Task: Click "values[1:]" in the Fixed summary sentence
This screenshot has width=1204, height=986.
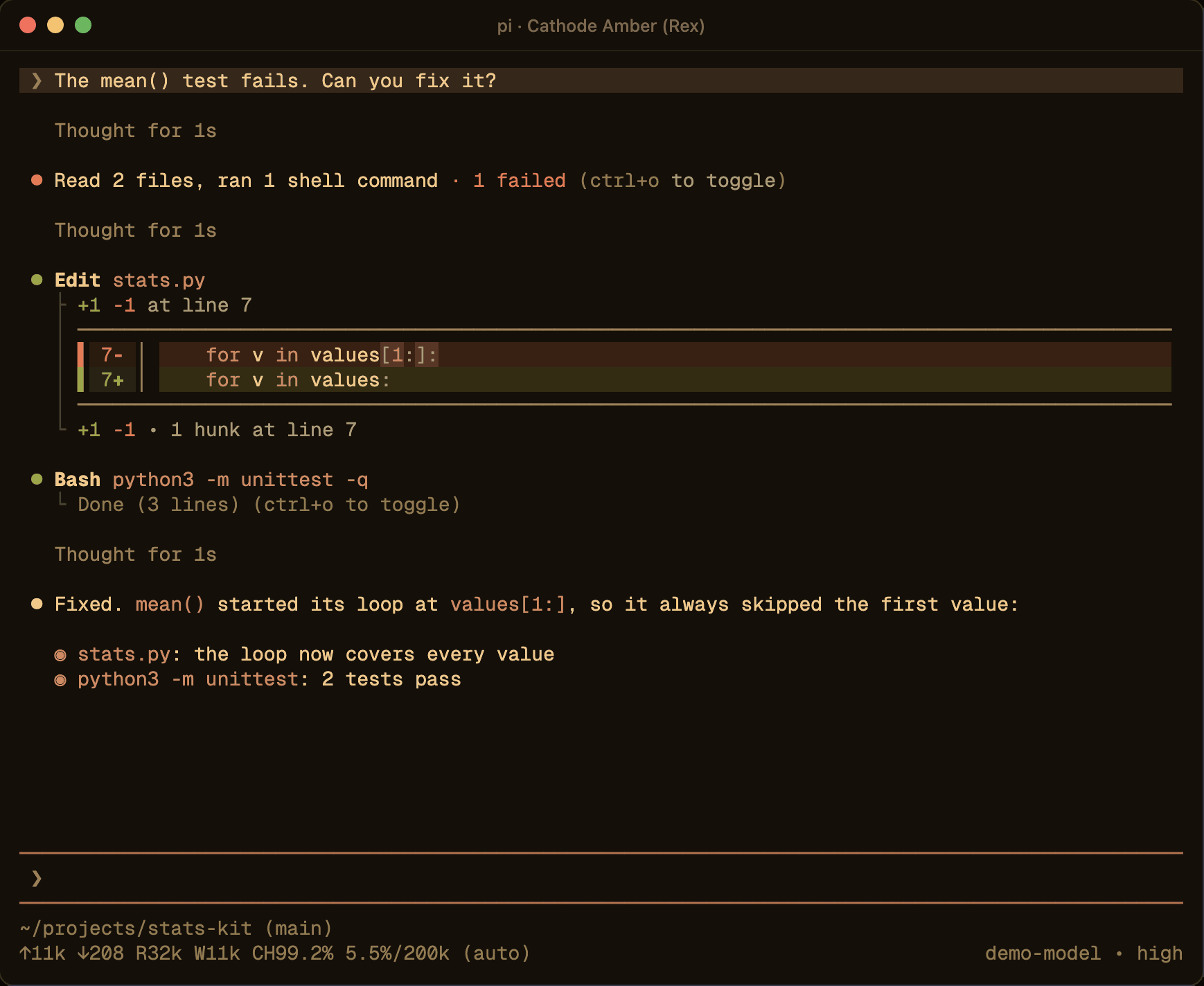Action: [x=508, y=604]
